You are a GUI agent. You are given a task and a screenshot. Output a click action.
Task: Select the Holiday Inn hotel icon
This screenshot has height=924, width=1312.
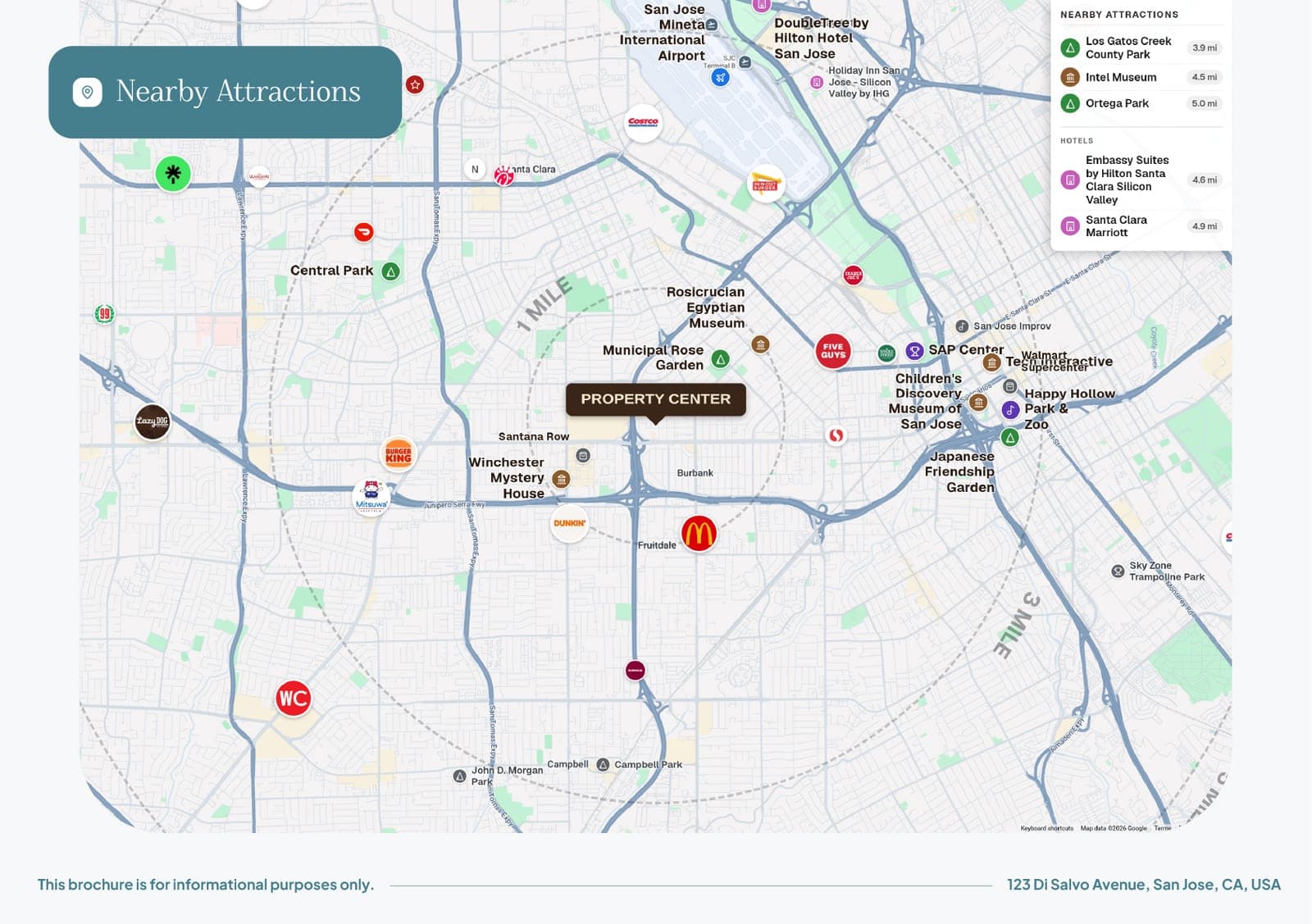click(x=817, y=82)
